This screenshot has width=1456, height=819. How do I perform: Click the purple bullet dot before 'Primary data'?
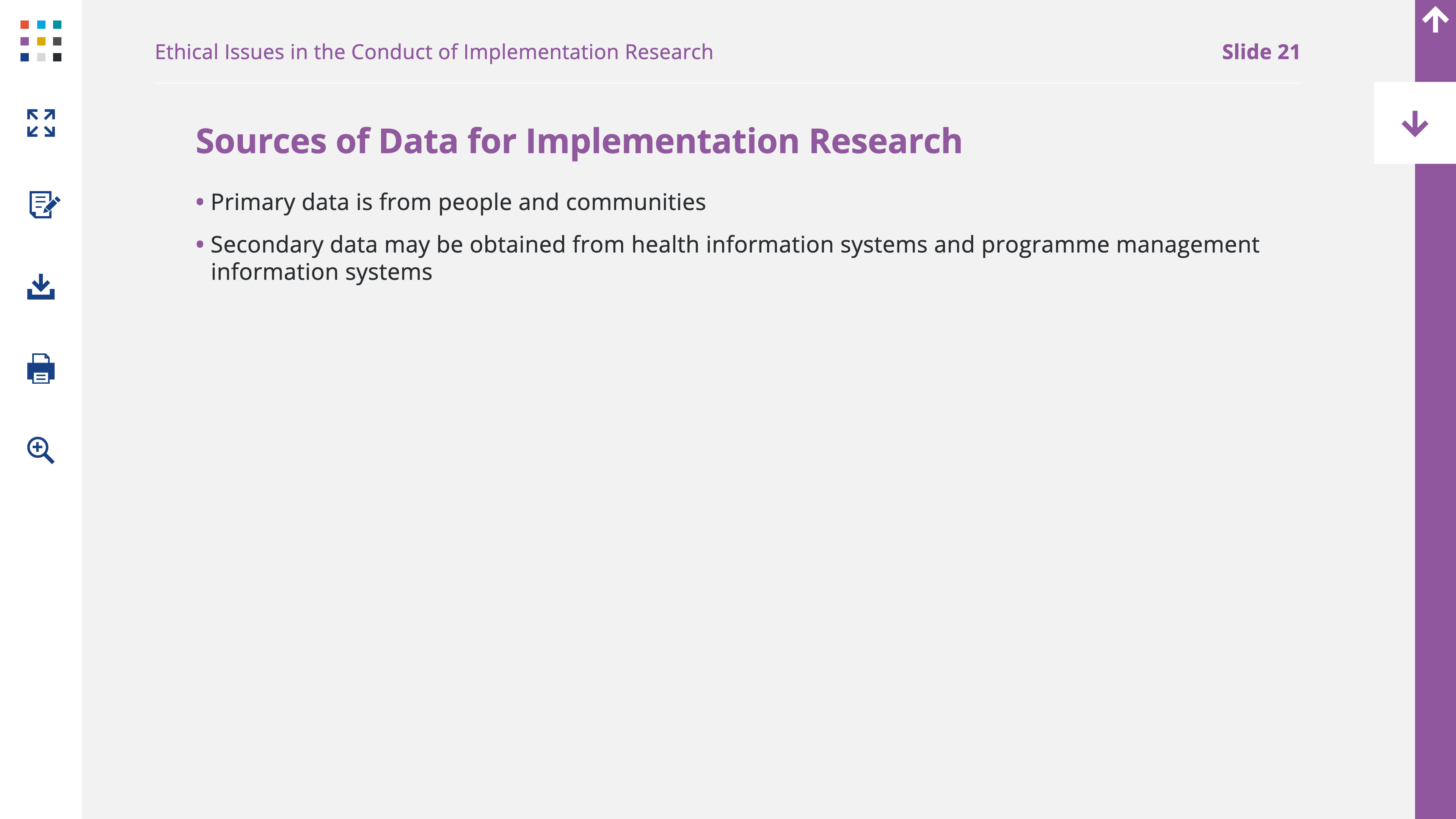(199, 202)
